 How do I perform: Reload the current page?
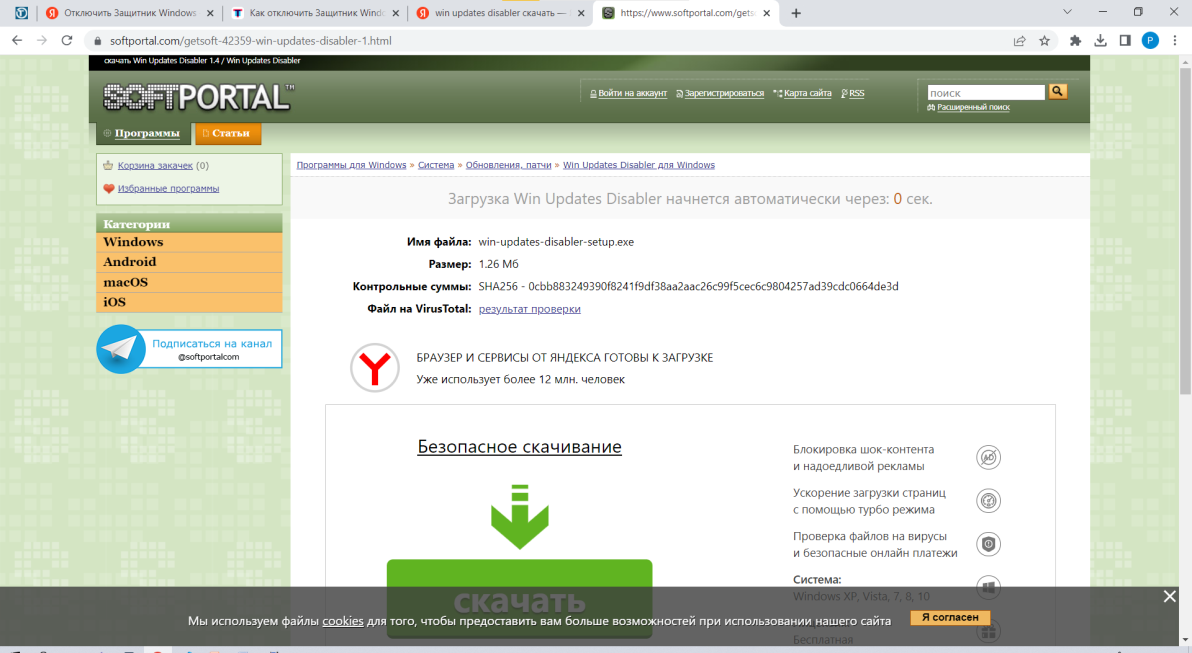(x=67, y=41)
